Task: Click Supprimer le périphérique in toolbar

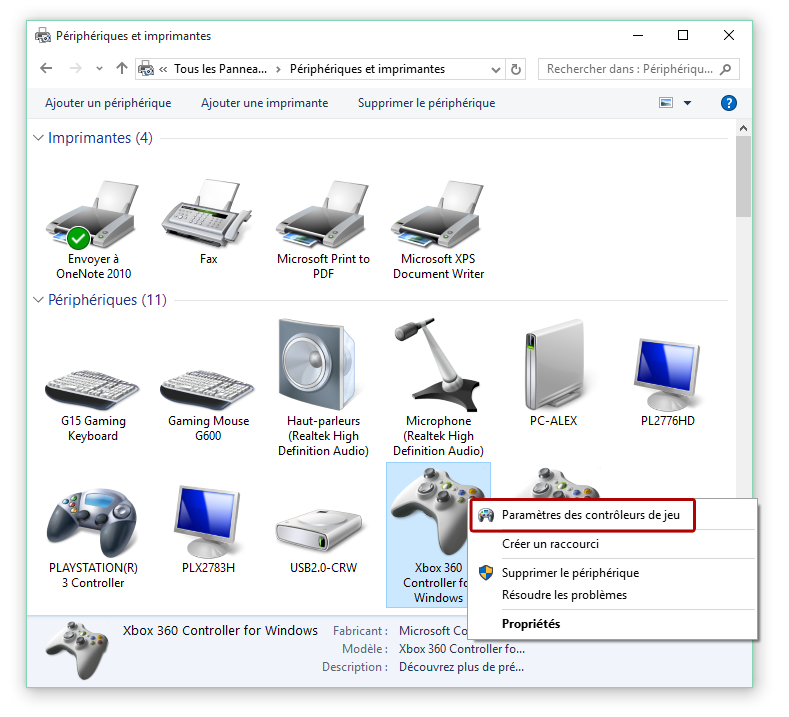Action: (x=426, y=103)
